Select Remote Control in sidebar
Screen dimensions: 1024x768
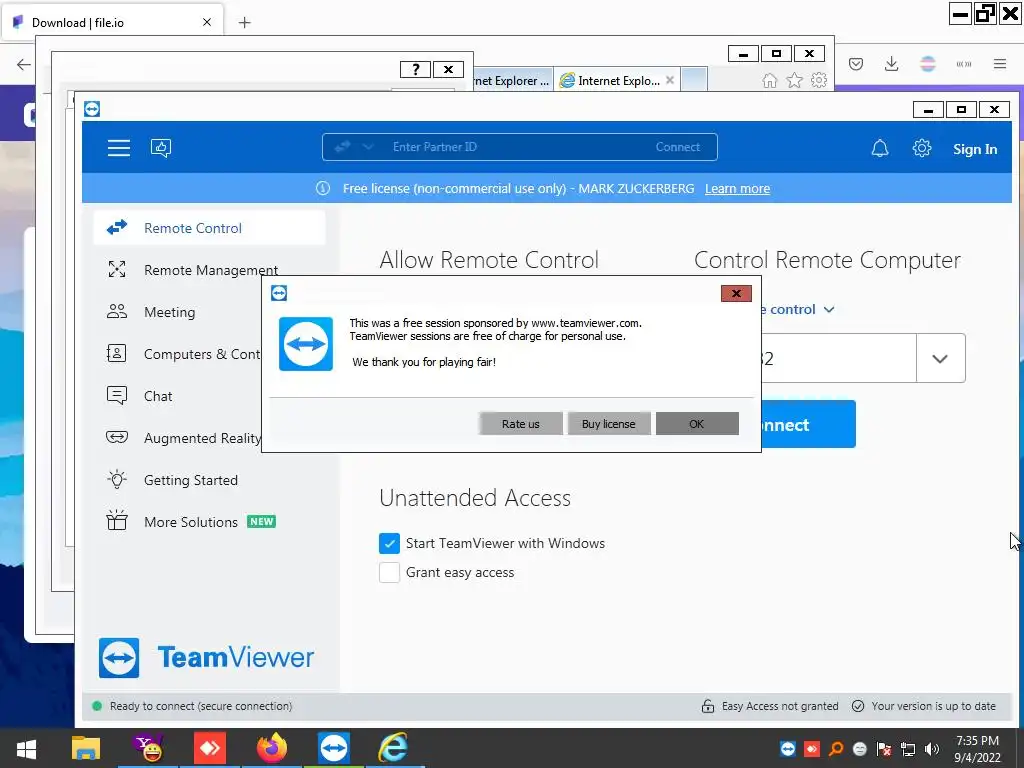point(210,228)
